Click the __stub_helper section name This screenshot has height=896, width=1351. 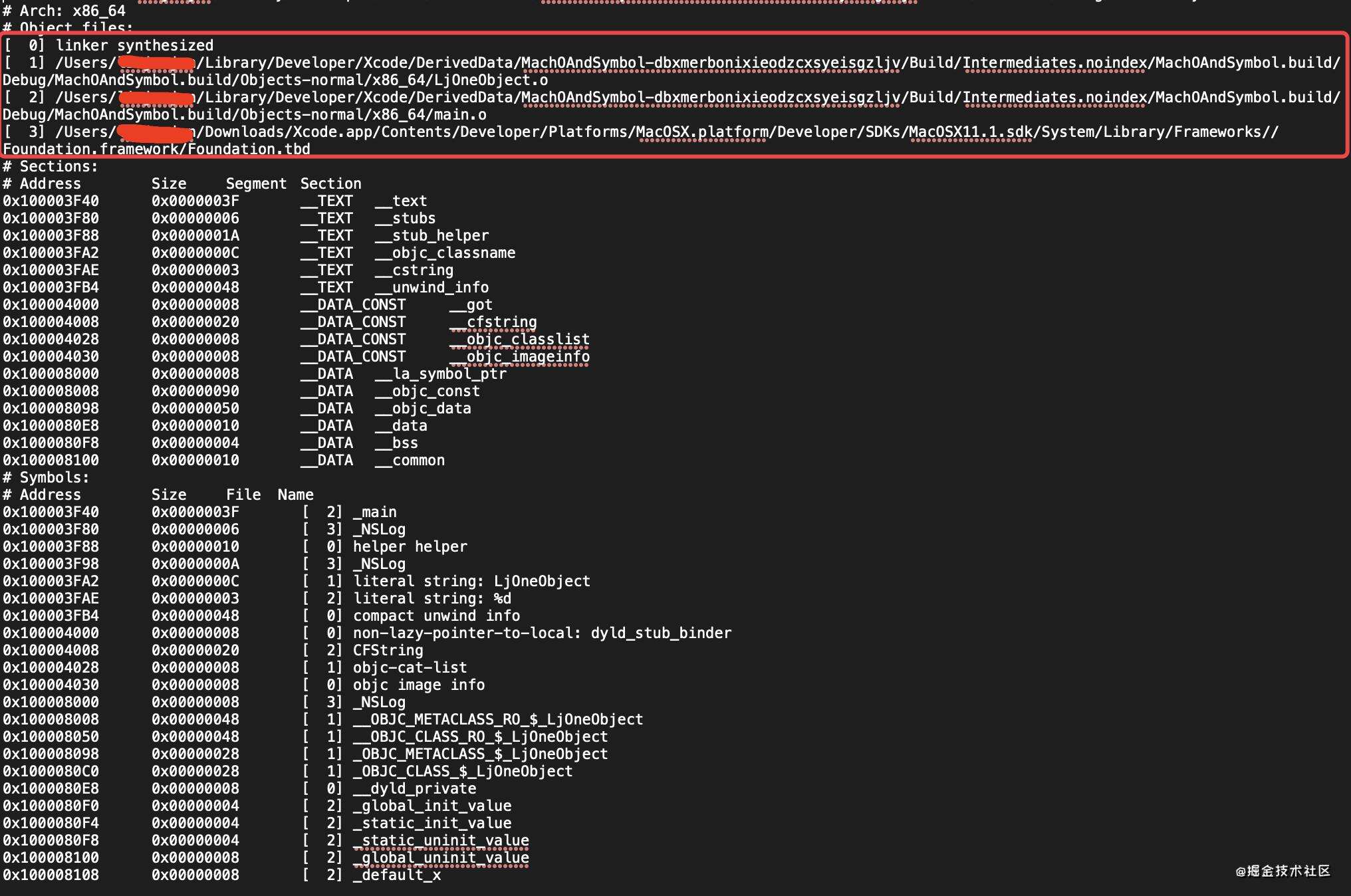(x=432, y=235)
